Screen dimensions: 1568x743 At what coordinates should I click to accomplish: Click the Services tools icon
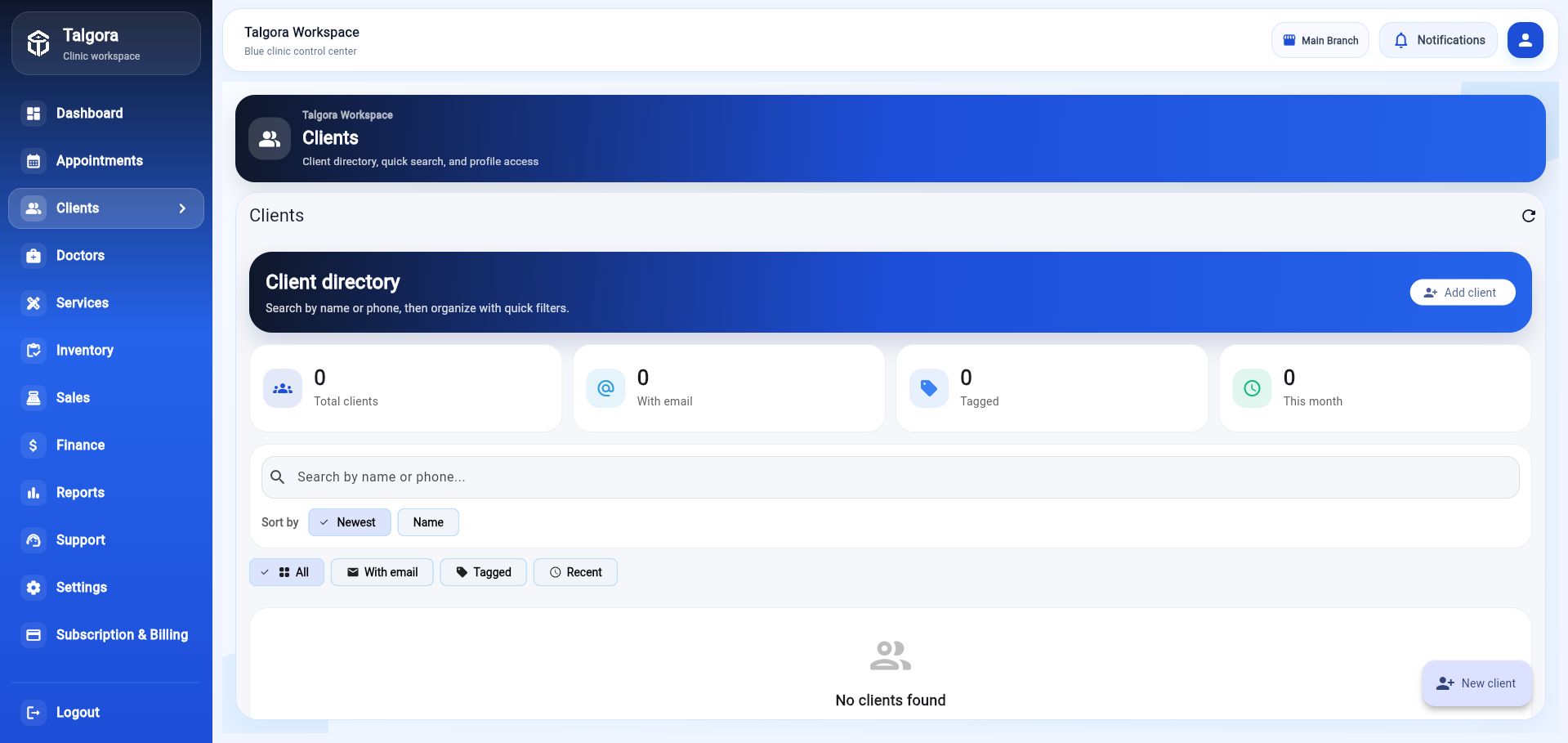[34, 303]
